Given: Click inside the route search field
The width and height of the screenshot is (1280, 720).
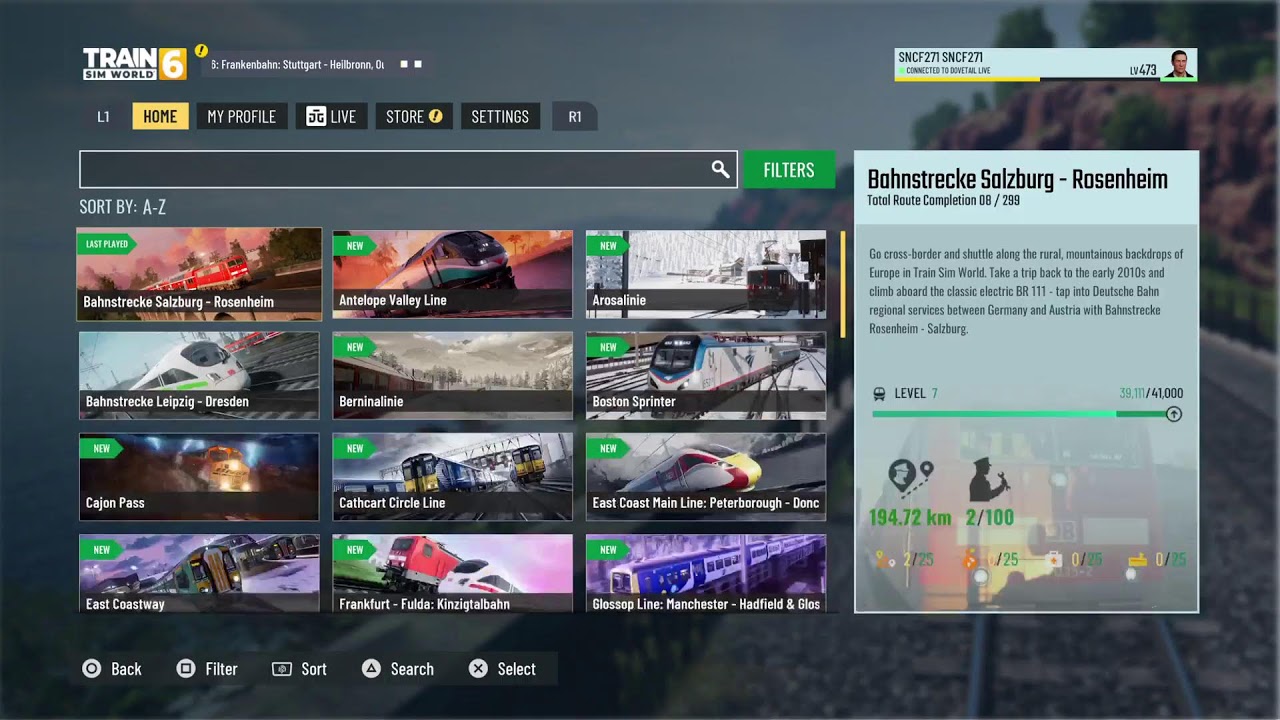Looking at the screenshot, I should [x=408, y=170].
